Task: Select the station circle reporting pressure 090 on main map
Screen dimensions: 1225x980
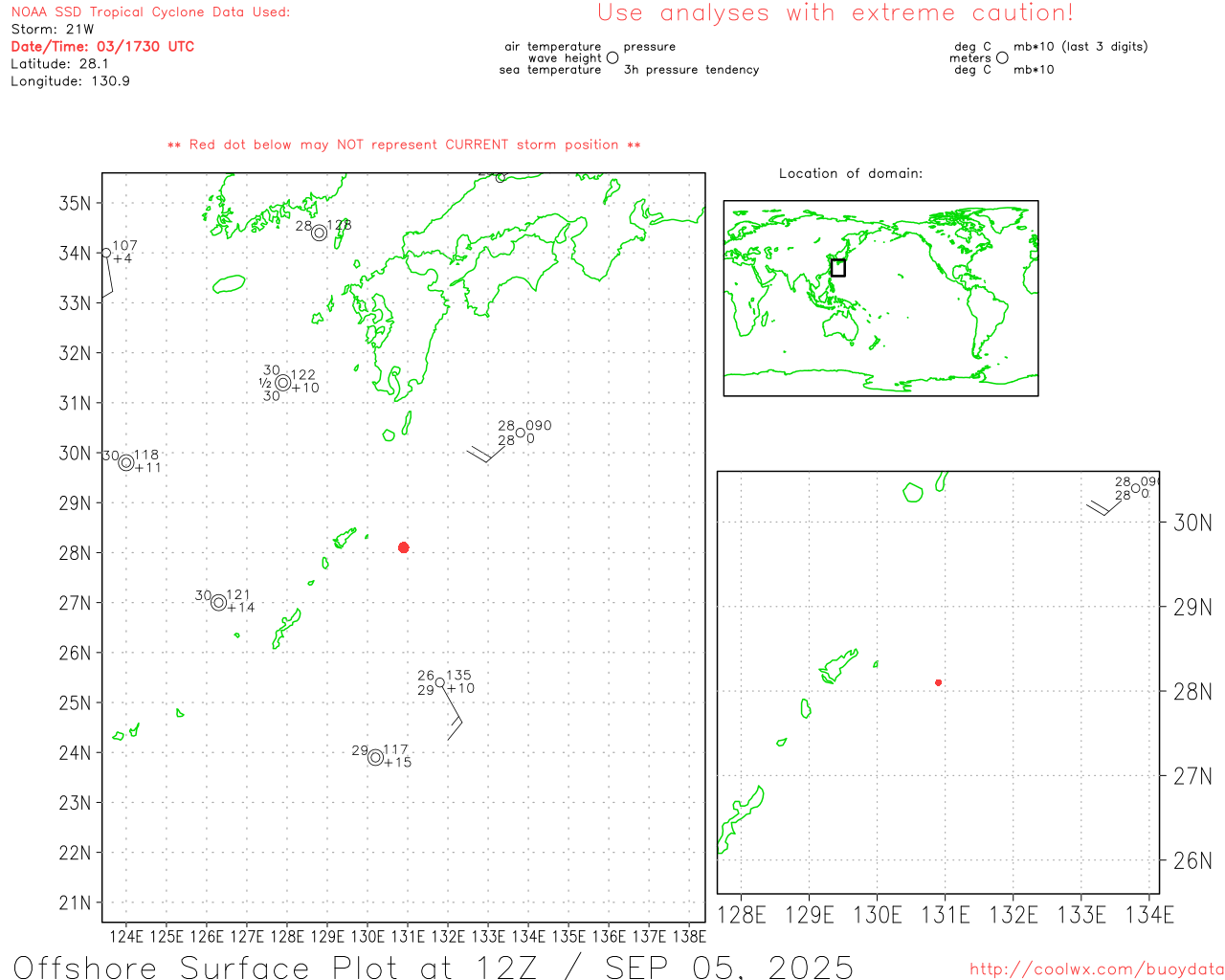Action: (521, 433)
